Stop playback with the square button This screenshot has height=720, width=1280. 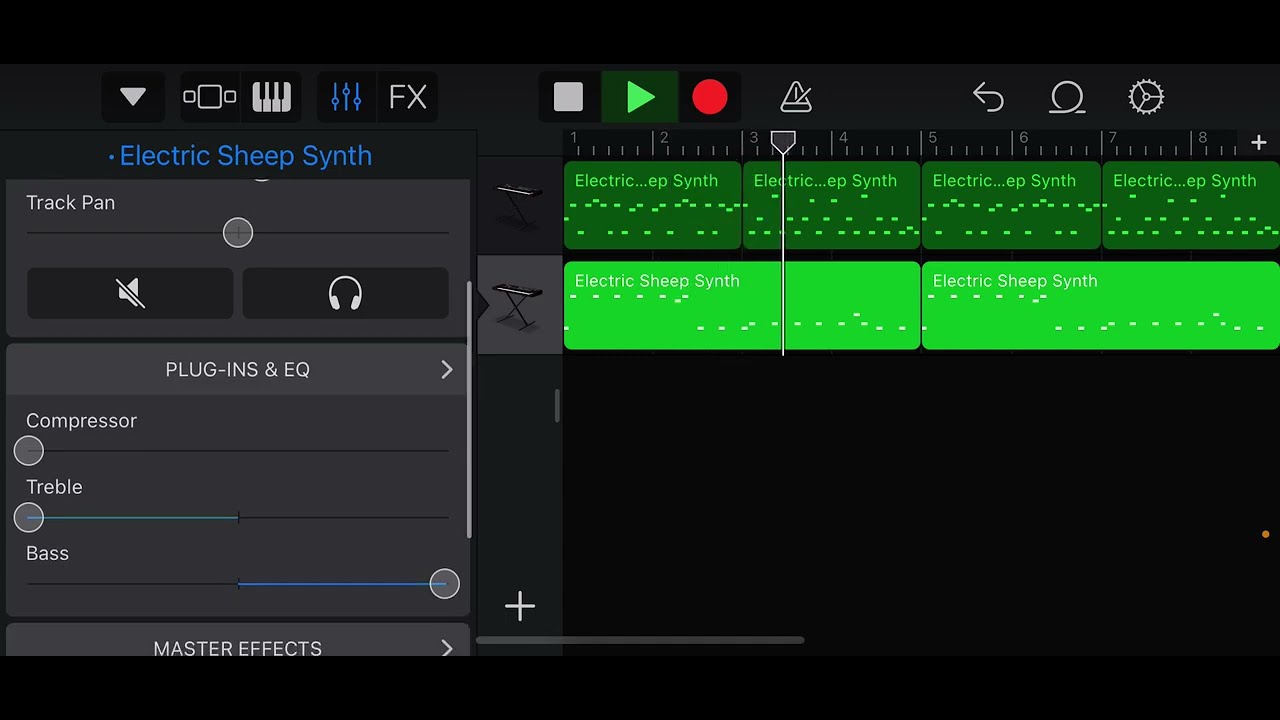(568, 97)
